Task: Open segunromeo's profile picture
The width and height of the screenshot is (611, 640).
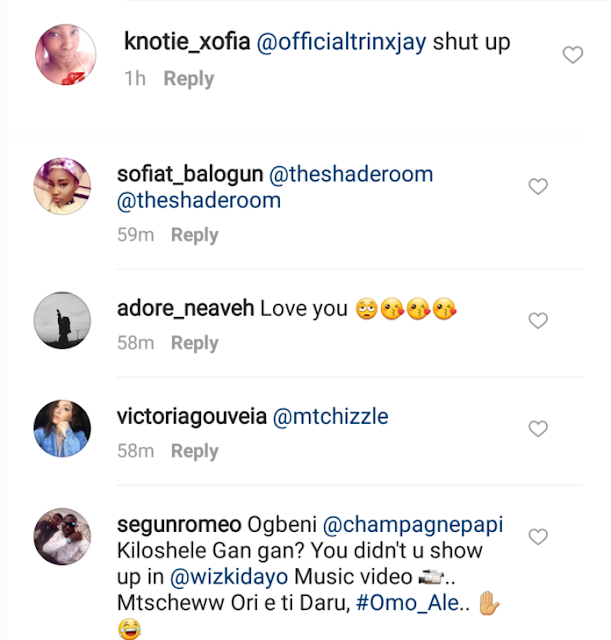Action: pos(63,537)
